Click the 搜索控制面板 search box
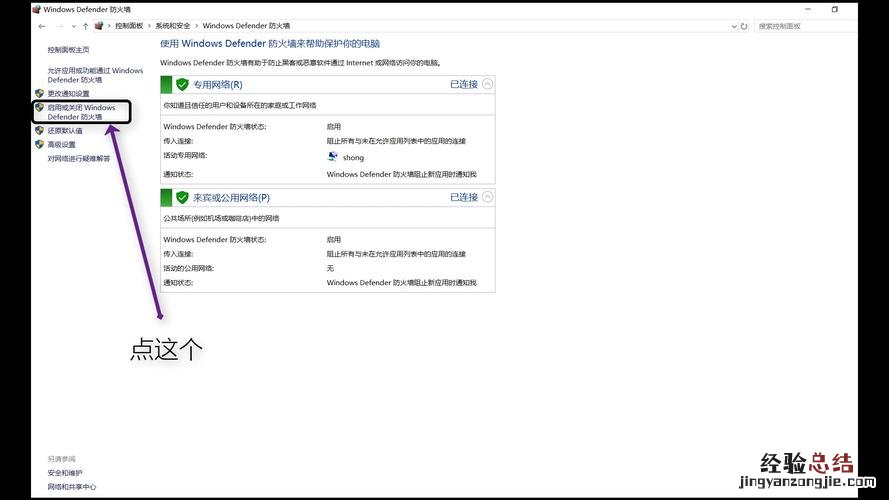 click(x=800, y=25)
